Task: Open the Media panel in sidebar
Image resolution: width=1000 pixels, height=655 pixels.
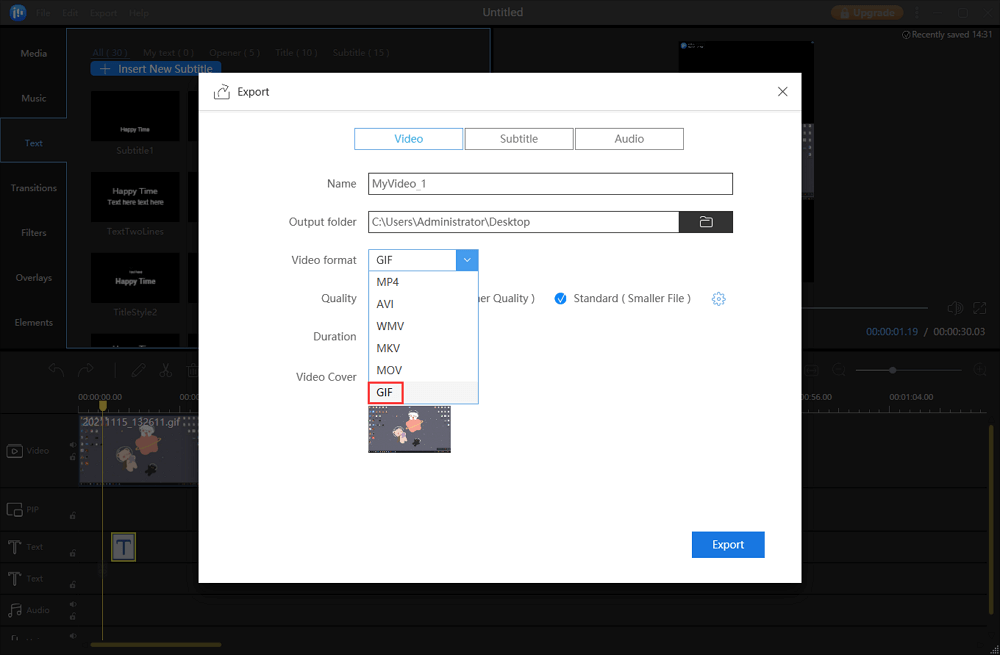Action: (33, 54)
